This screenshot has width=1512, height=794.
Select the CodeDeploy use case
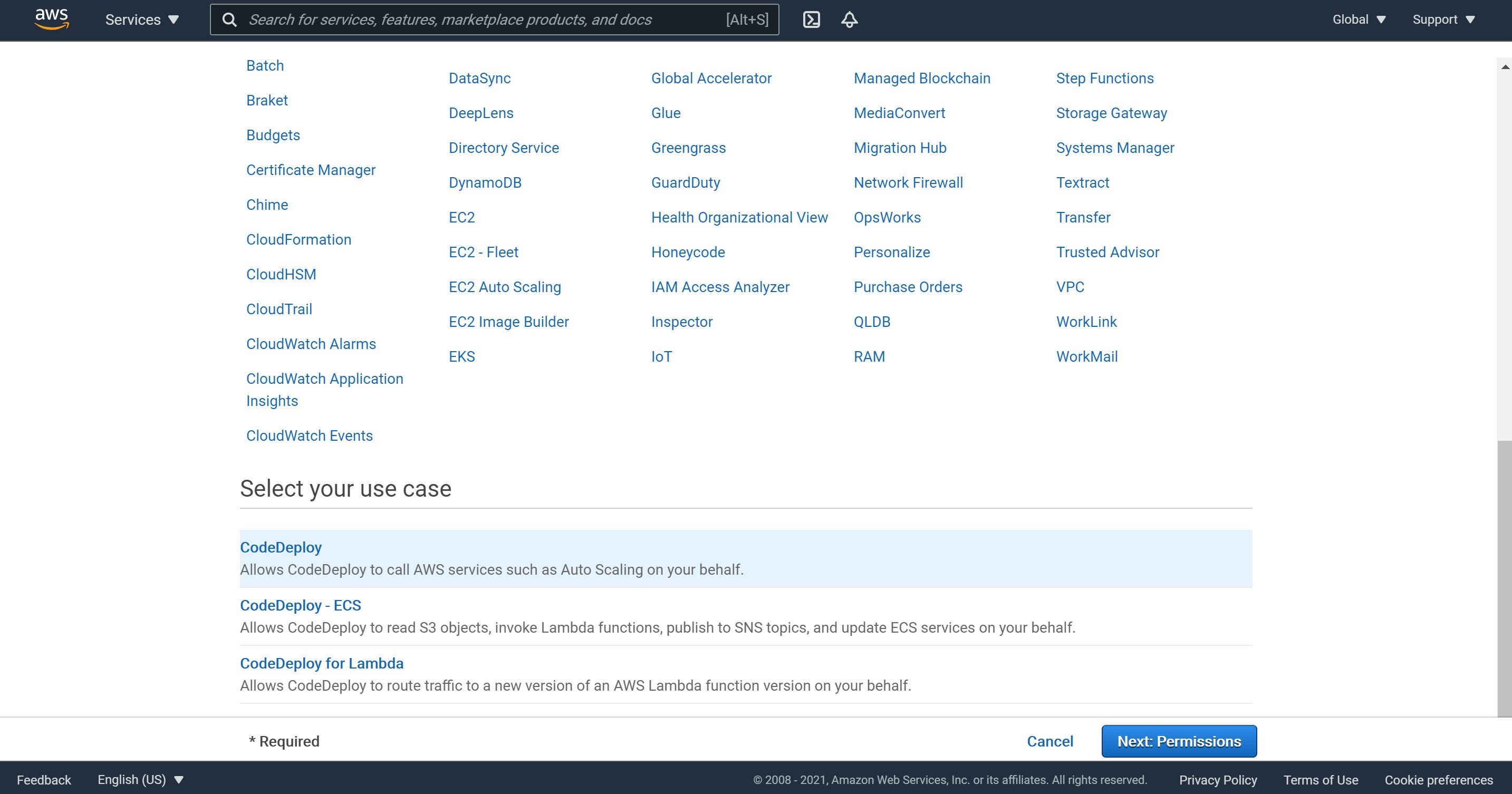click(746, 558)
